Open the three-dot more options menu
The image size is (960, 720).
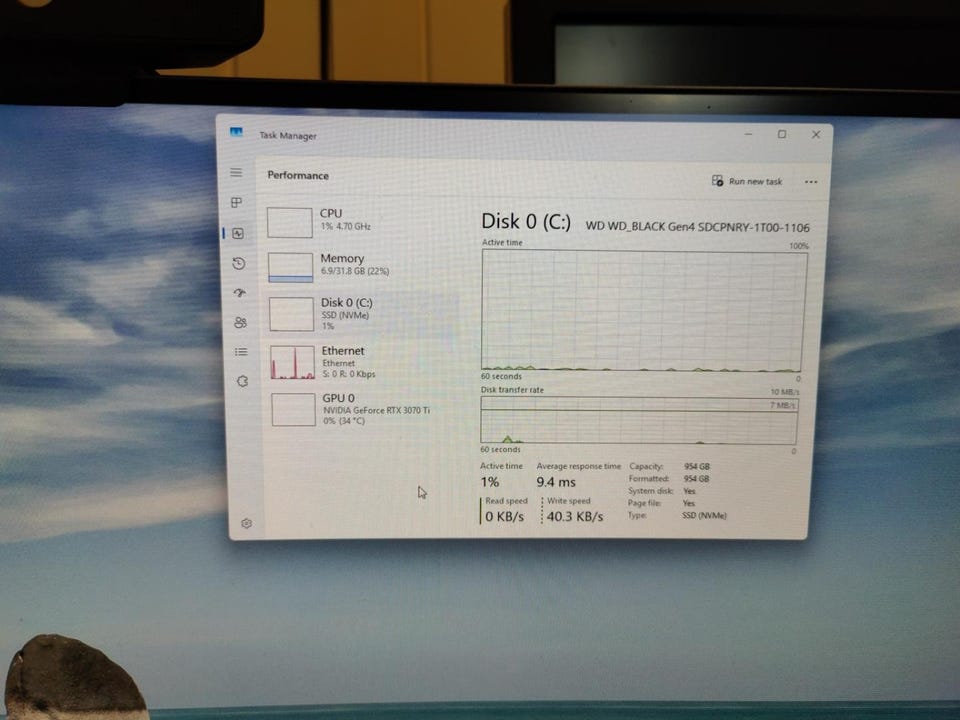pos(811,182)
